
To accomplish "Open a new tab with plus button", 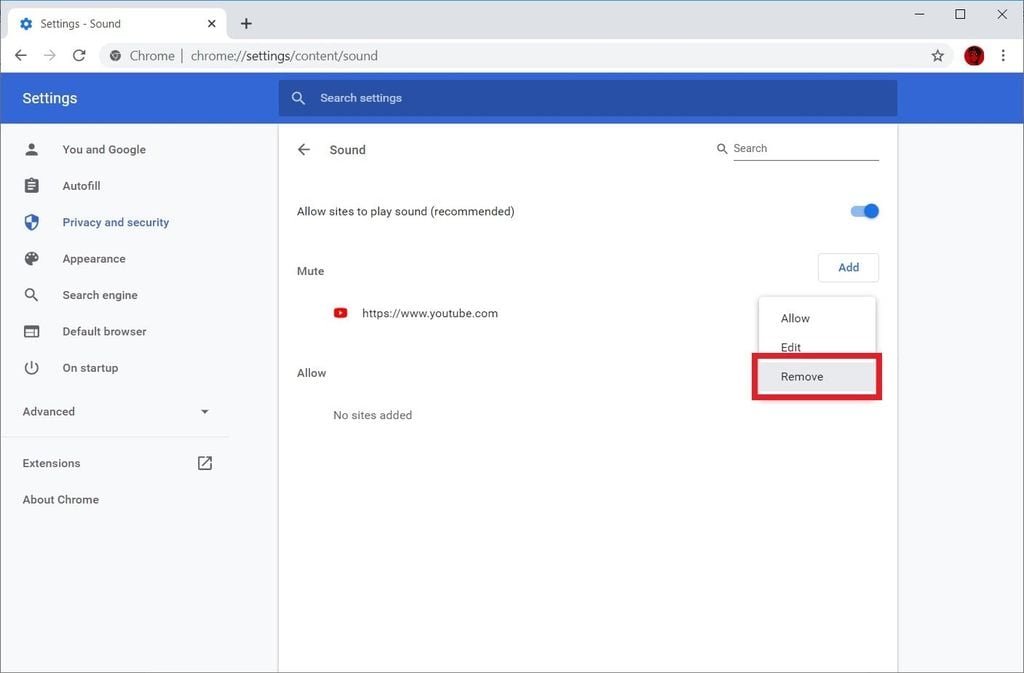I will pyautogui.click(x=246, y=23).
